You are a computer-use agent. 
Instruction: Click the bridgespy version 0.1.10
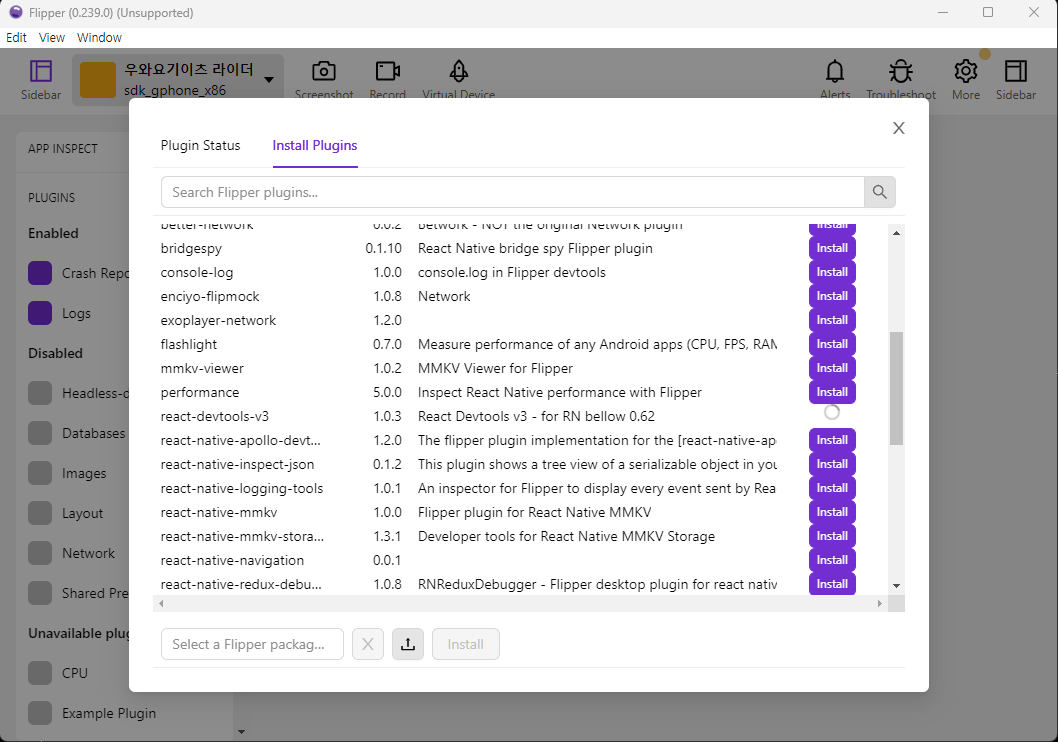tap(383, 248)
